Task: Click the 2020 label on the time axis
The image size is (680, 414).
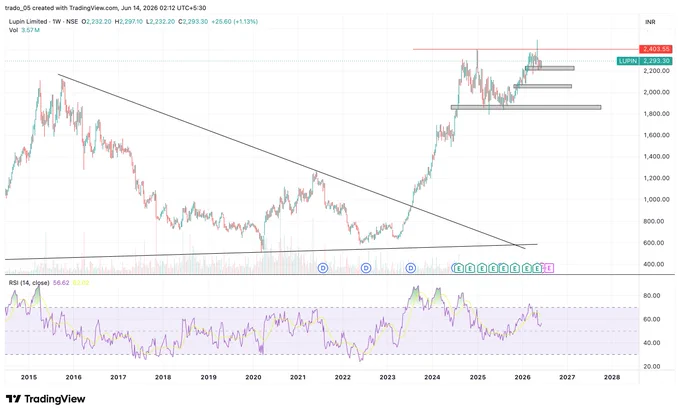Action: tap(253, 377)
